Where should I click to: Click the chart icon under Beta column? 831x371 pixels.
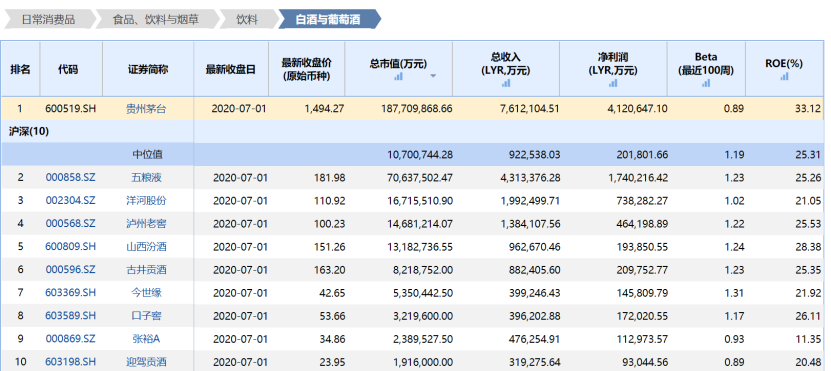[x=706, y=83]
